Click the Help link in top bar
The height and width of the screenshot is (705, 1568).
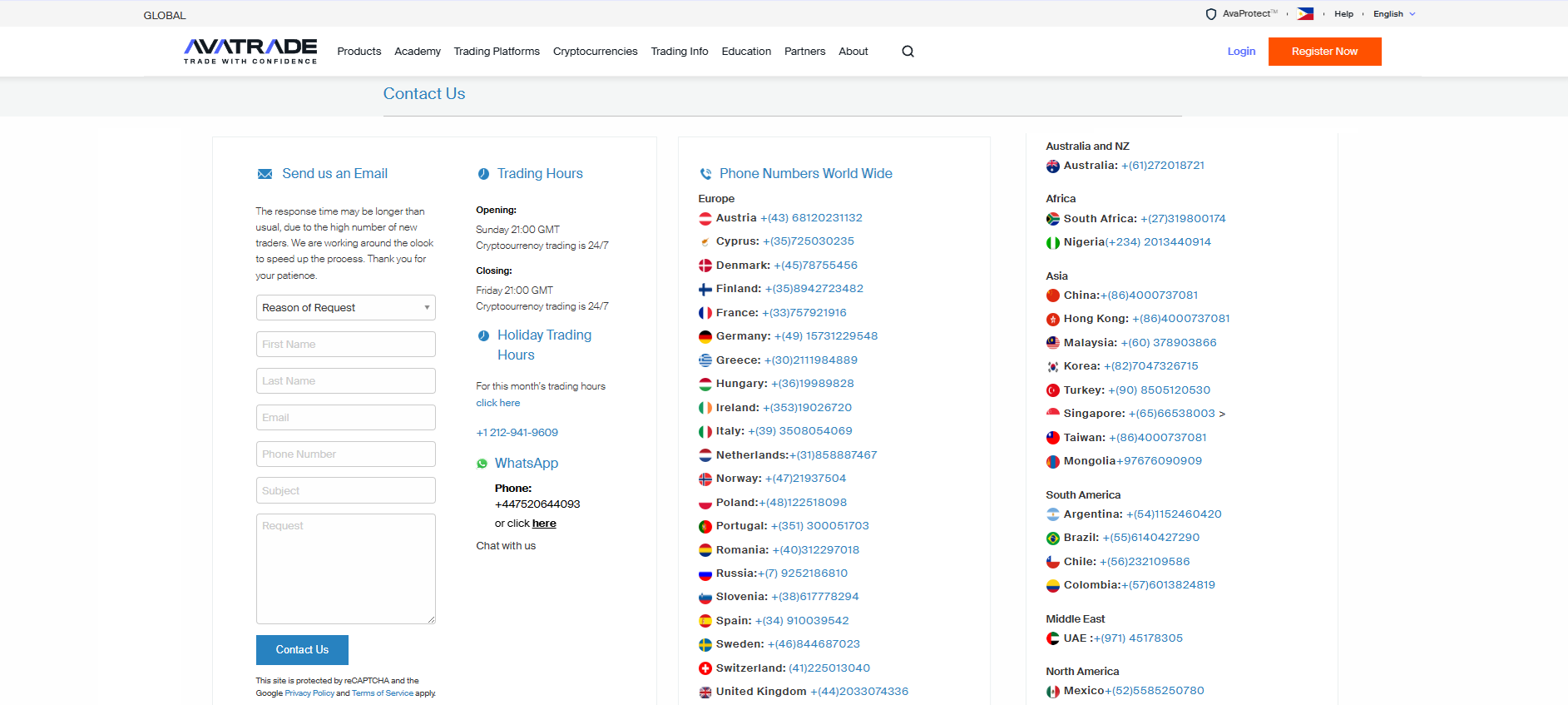pos(1343,14)
